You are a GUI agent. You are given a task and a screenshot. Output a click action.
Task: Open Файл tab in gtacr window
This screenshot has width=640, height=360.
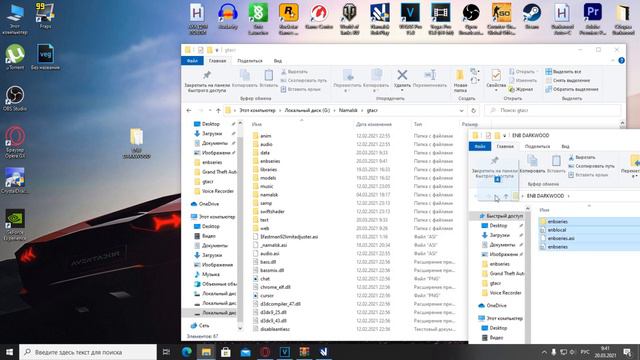[192, 60]
